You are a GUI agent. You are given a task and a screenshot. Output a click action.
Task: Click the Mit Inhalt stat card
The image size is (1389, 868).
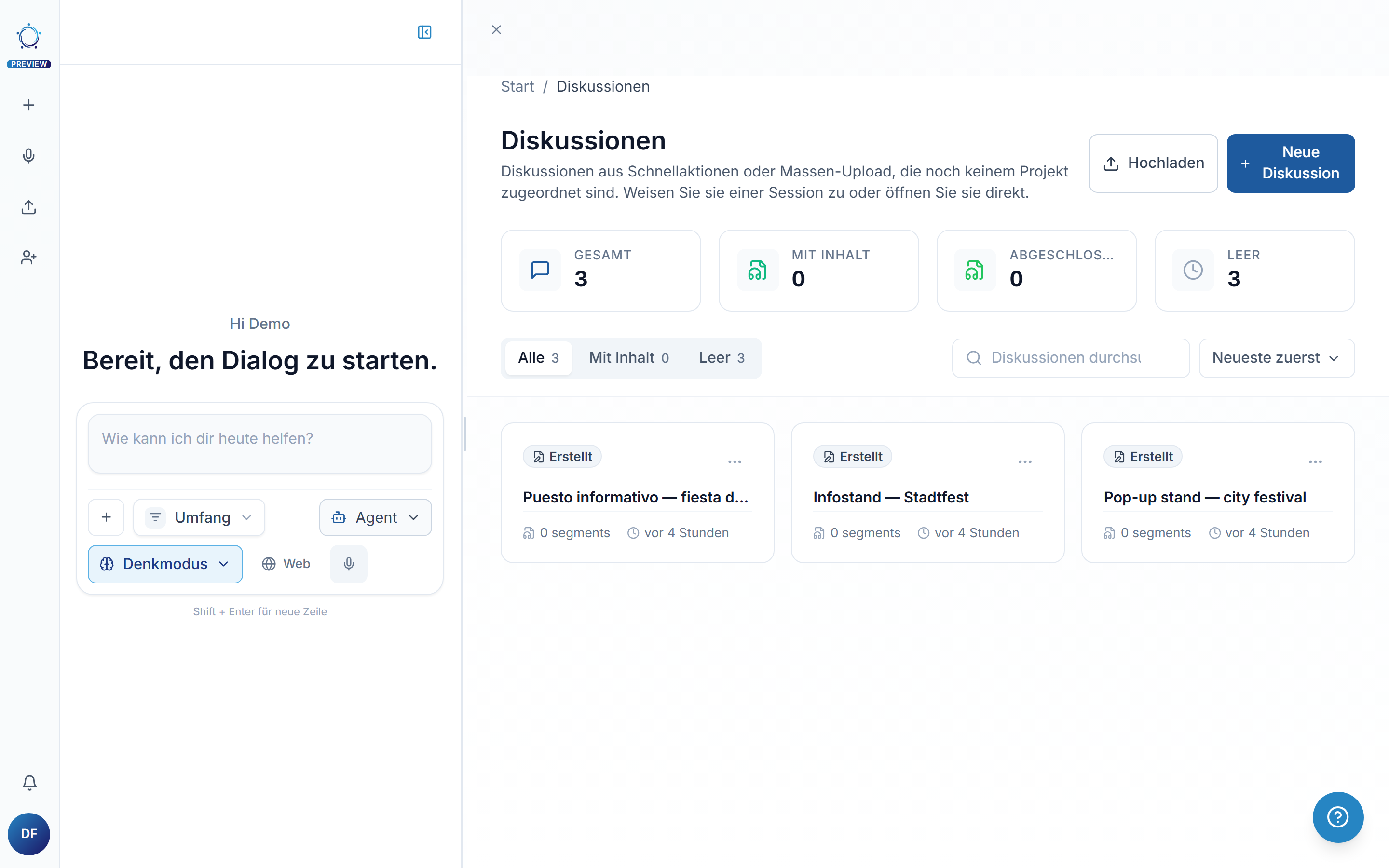[x=818, y=271]
